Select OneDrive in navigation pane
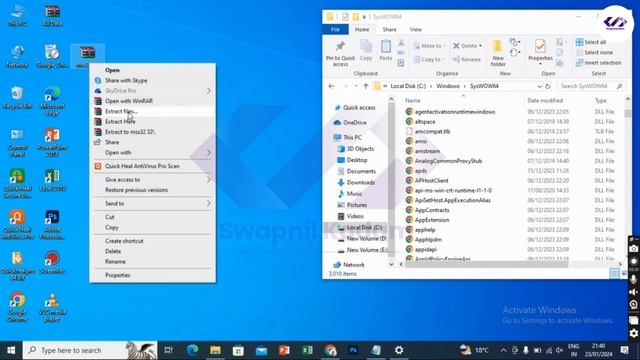 coord(350,122)
